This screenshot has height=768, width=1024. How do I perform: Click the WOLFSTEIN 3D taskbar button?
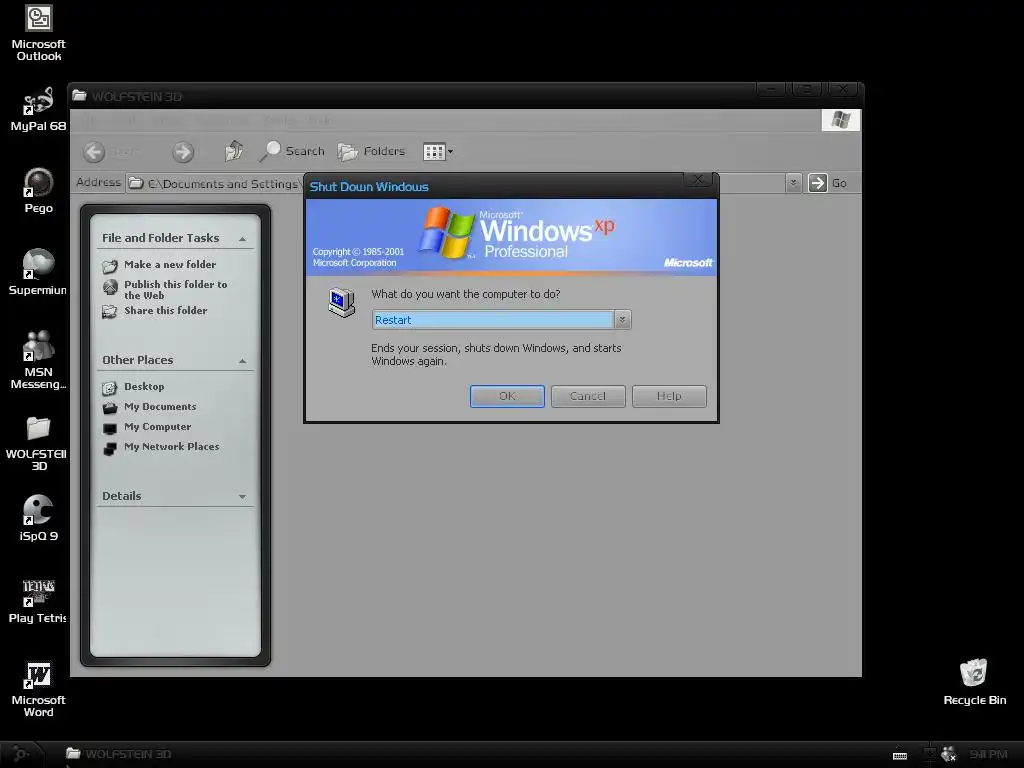pyautogui.click(x=119, y=754)
